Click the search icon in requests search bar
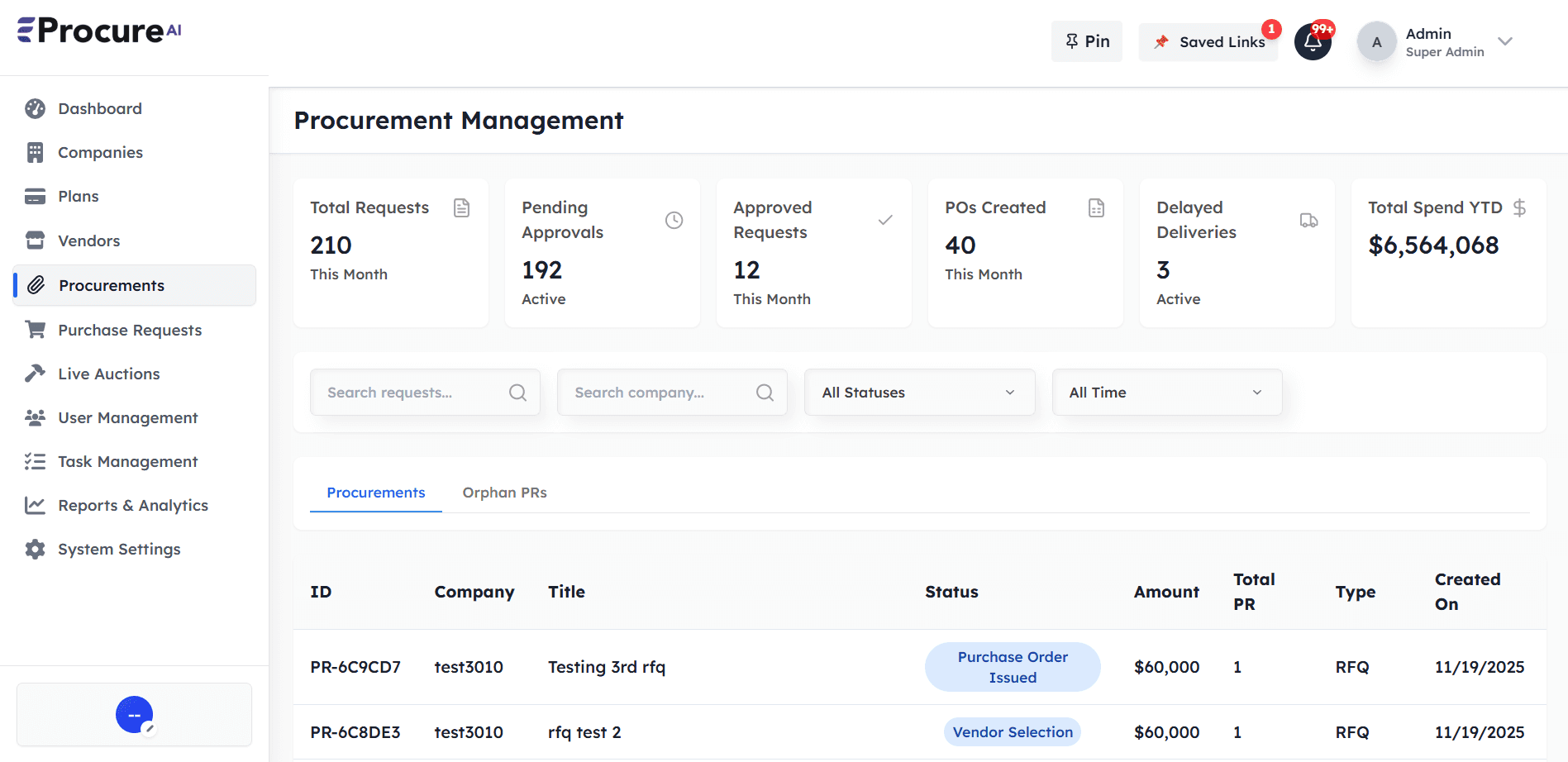This screenshot has height=762, width=1568. [517, 392]
